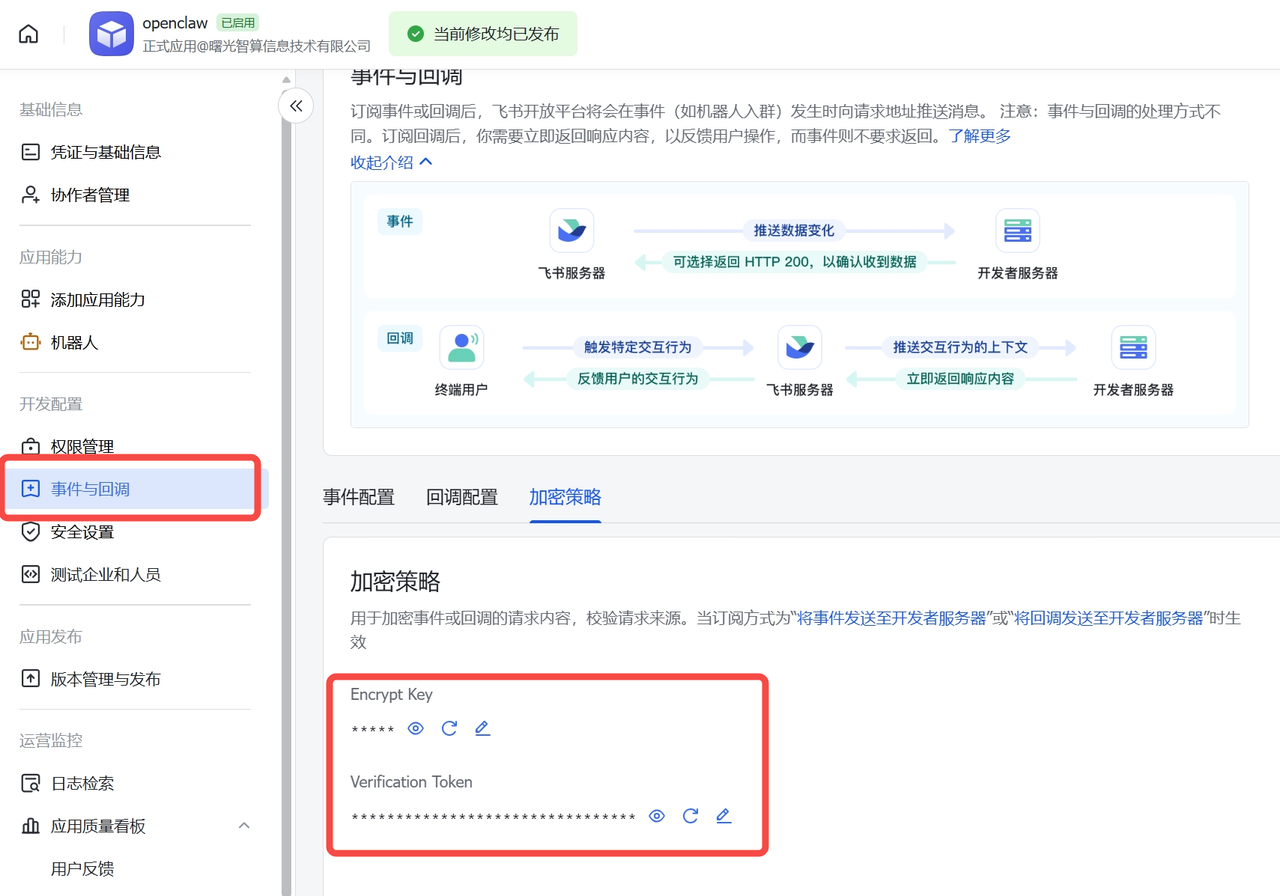Open the 将事件发送至开发者服务器 link
The width and height of the screenshot is (1280, 896).
click(891, 618)
